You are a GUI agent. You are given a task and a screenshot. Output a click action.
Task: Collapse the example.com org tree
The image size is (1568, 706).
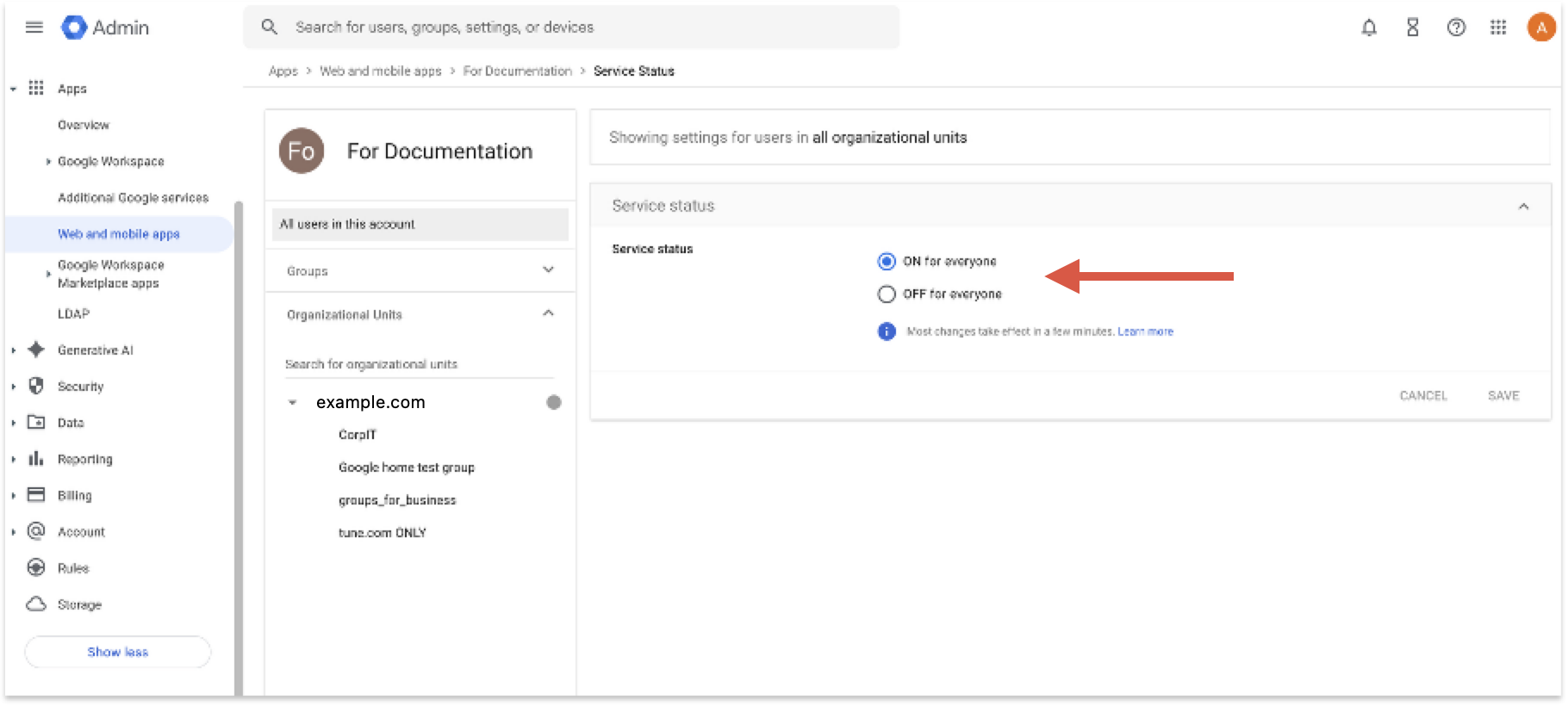click(x=292, y=402)
